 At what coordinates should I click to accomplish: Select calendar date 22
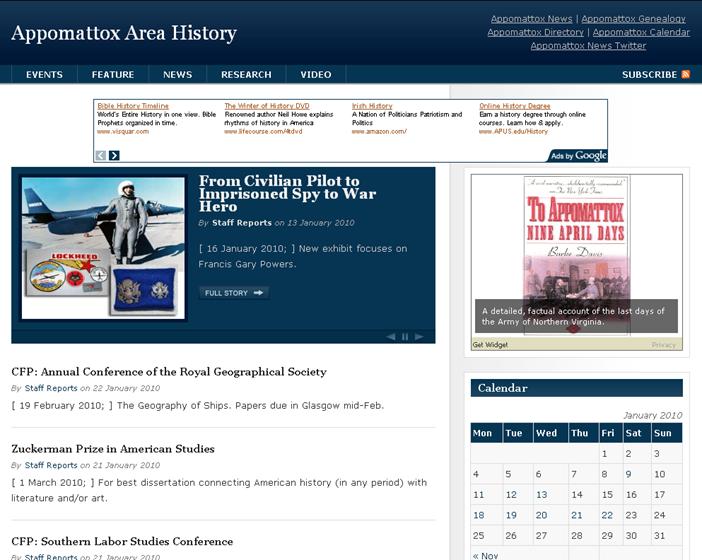[607, 515]
